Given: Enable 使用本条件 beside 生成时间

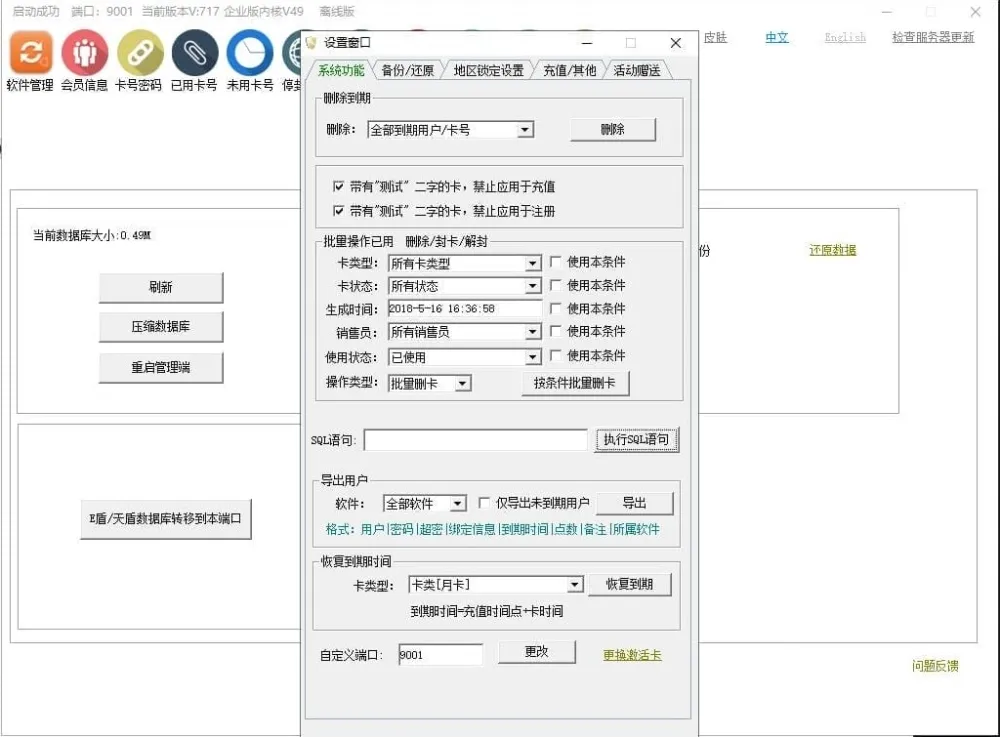Looking at the screenshot, I should [x=557, y=308].
